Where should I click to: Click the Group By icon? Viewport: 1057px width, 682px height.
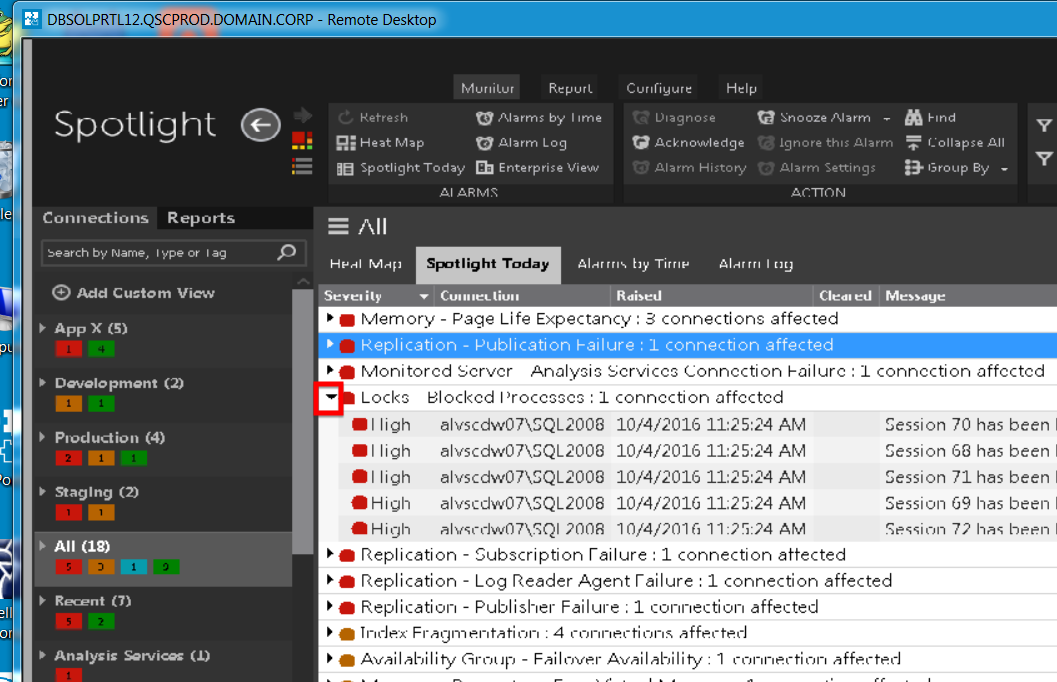coord(913,168)
